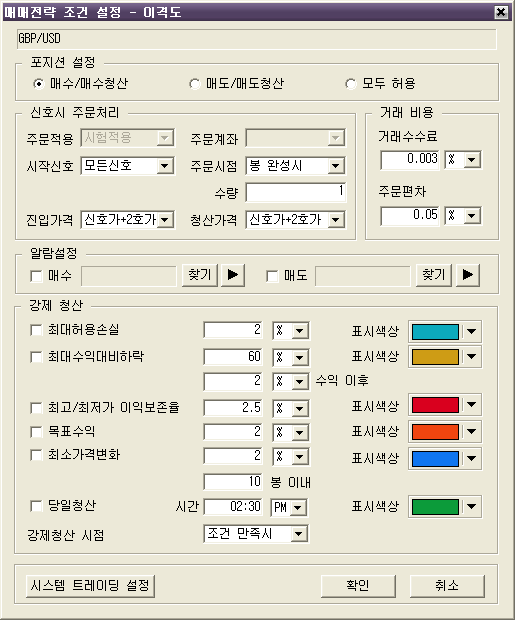Open the 강제청산 시점 dropdown
The width and height of the screenshot is (515, 620).
point(299,534)
